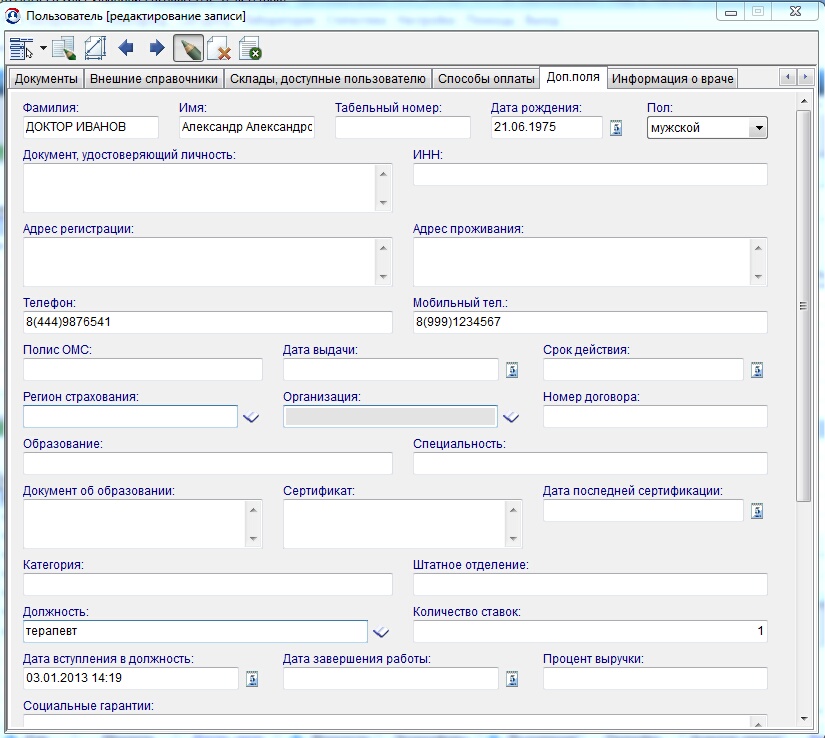Screen dimensions: 825x738
Task: Click the Фамилия field
Action: (x=90, y=127)
